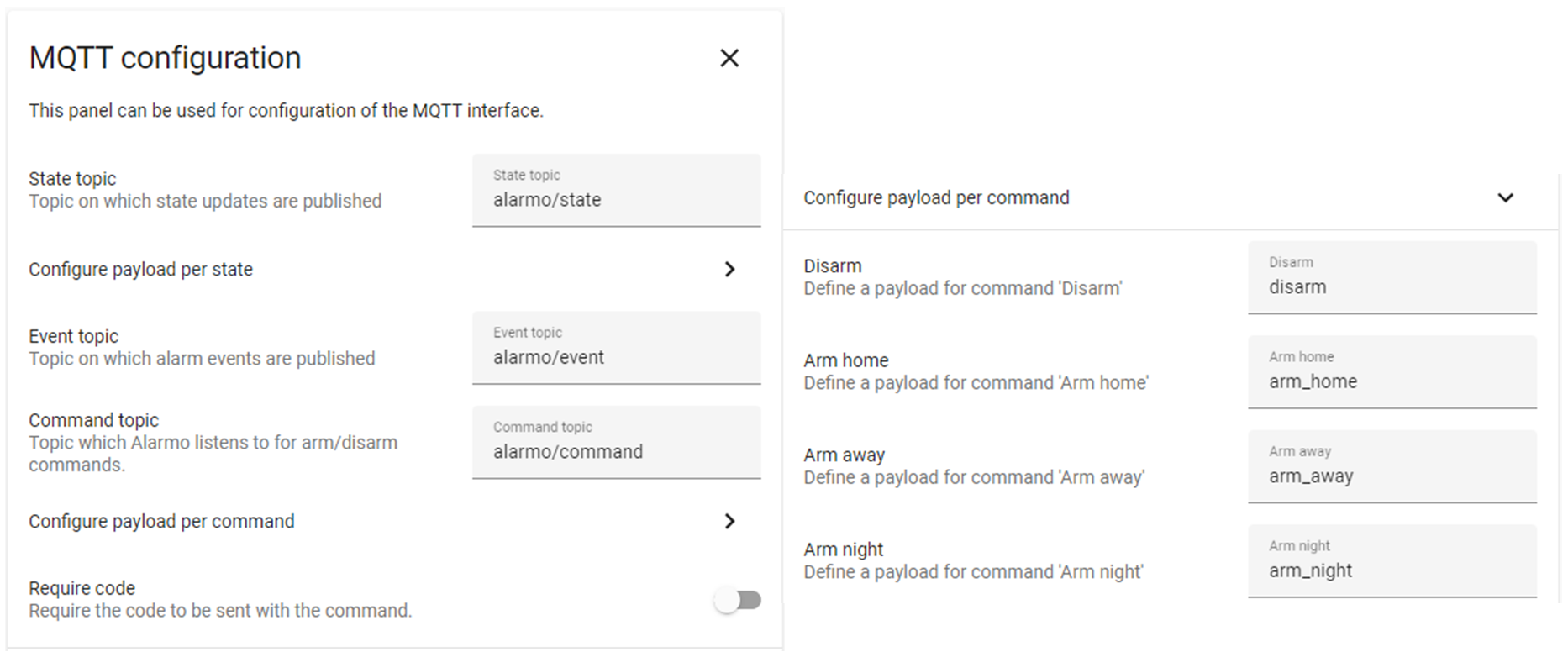The image size is (1568, 657).
Task: Collapse the expanded payload per command section
Action: [x=1505, y=197]
